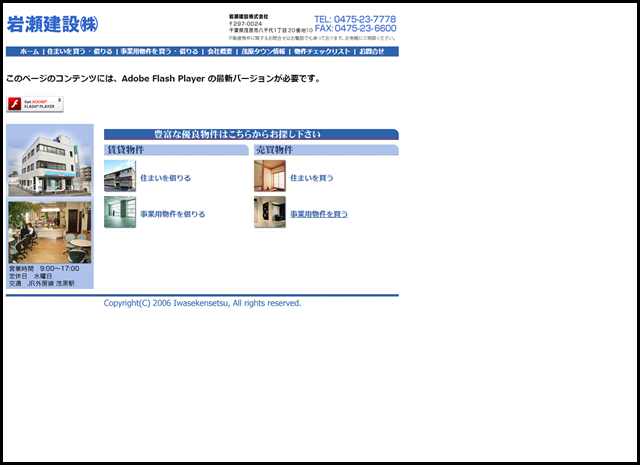Open 住まいを買う・借りる in the nav bar
Screen dimensions: 640x465
80,51
